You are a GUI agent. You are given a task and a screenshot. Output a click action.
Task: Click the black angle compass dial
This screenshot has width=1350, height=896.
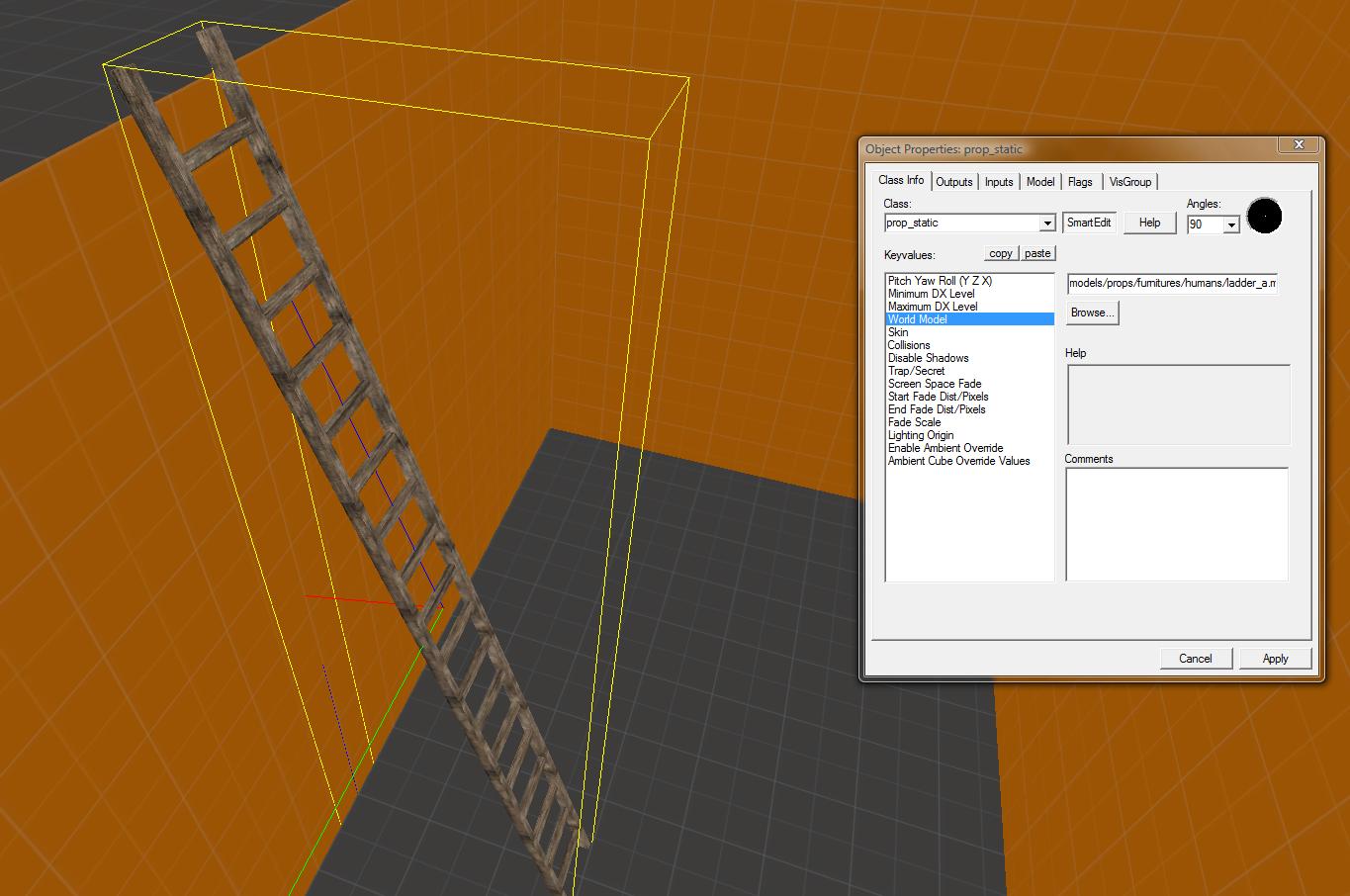(1264, 217)
